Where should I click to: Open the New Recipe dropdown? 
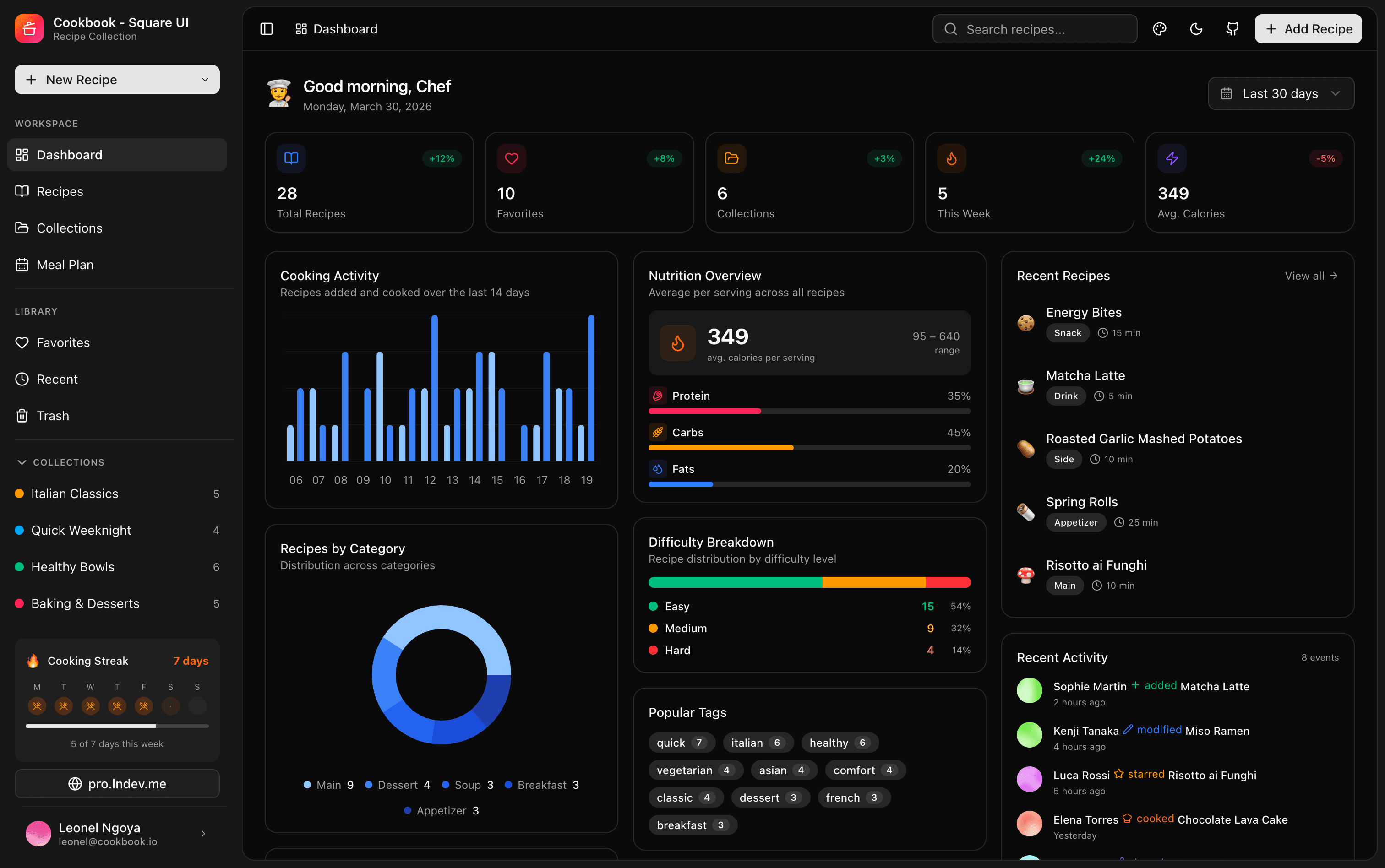click(205, 80)
